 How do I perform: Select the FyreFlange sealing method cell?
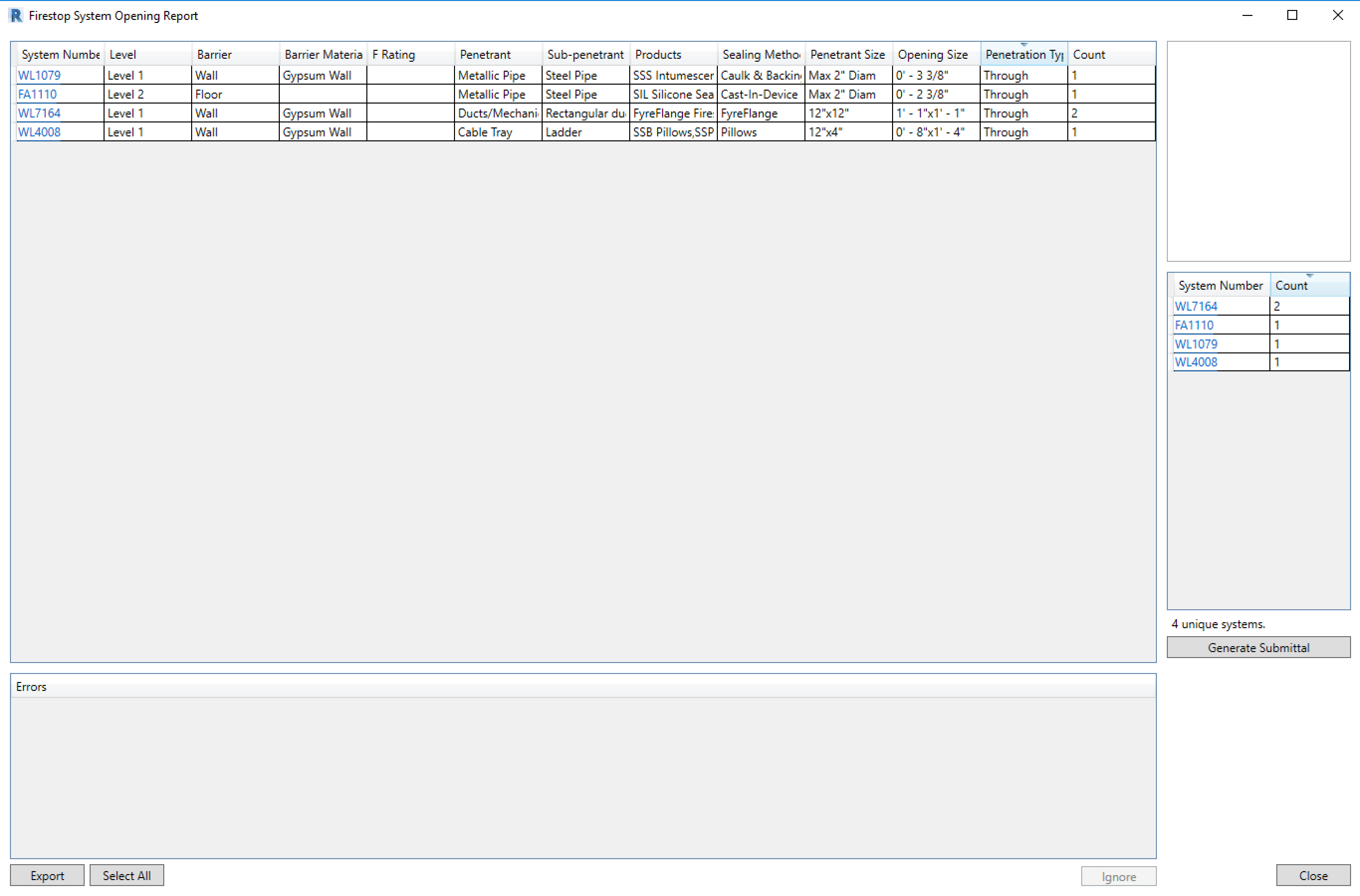pyautogui.click(x=760, y=113)
